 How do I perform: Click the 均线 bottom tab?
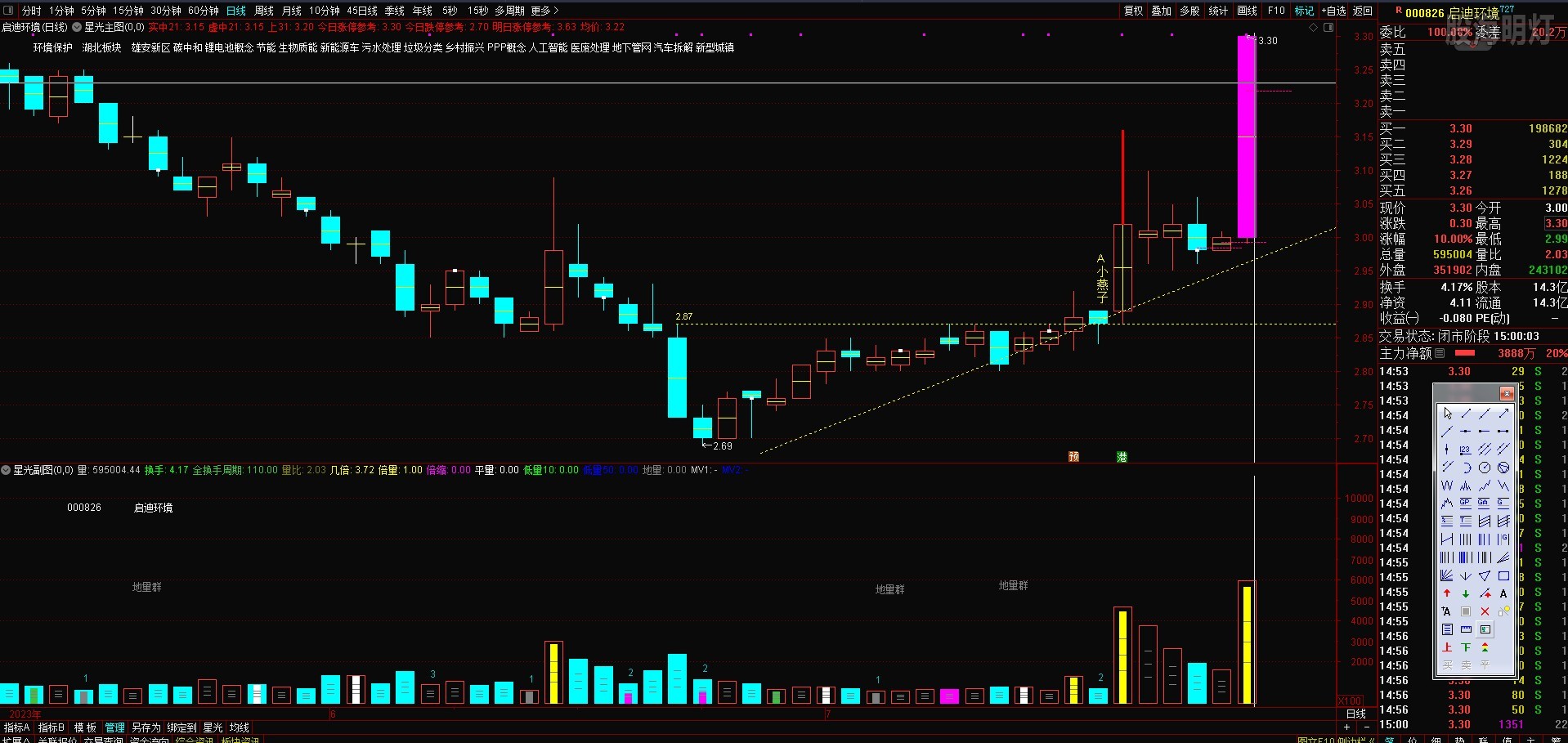[239, 727]
